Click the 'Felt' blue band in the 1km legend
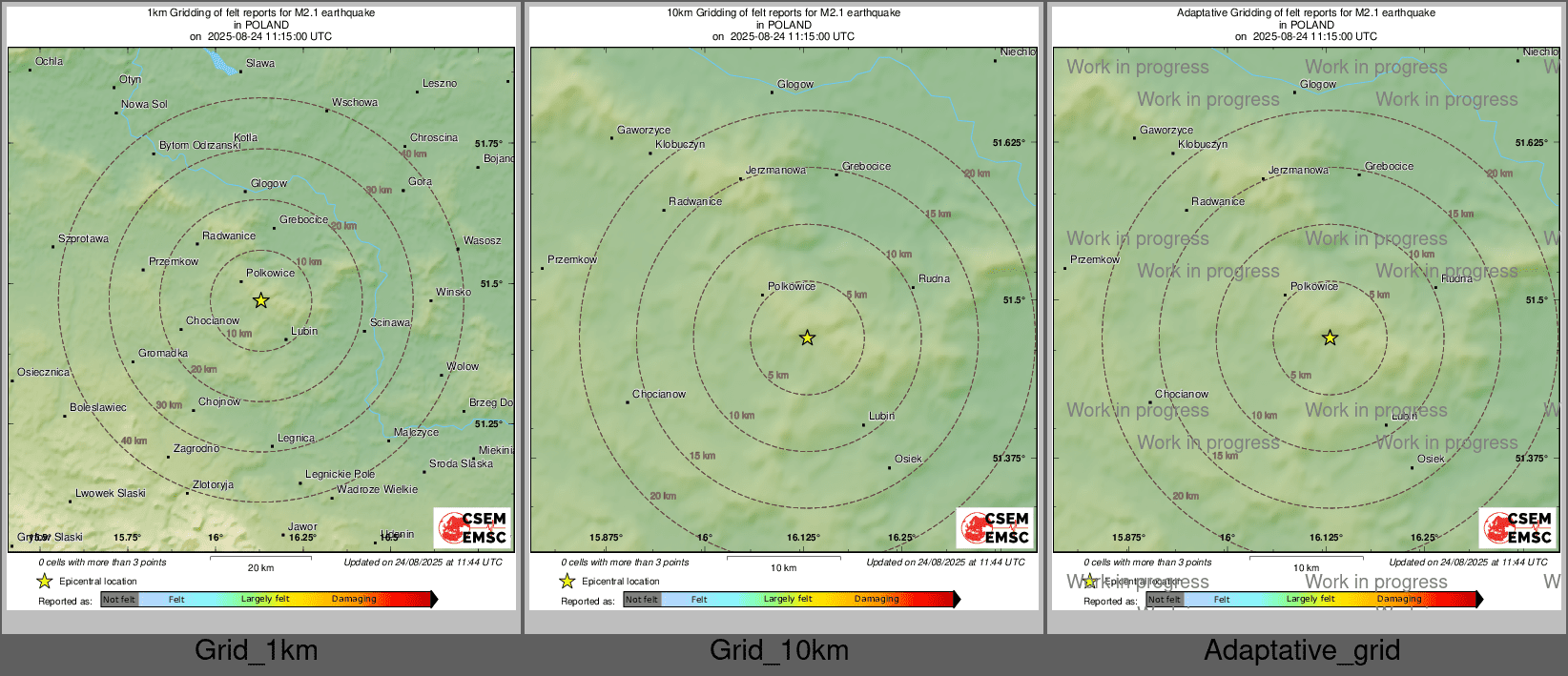This screenshot has height=676, width=1568. coord(176,600)
